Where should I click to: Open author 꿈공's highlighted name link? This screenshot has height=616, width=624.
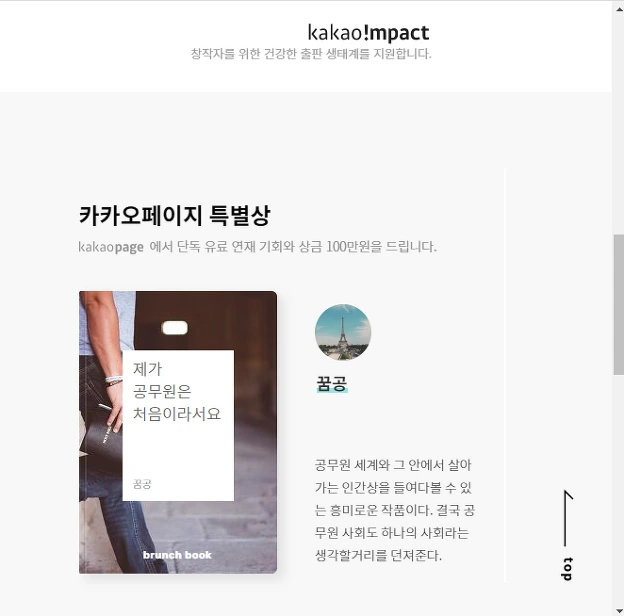tap(332, 384)
